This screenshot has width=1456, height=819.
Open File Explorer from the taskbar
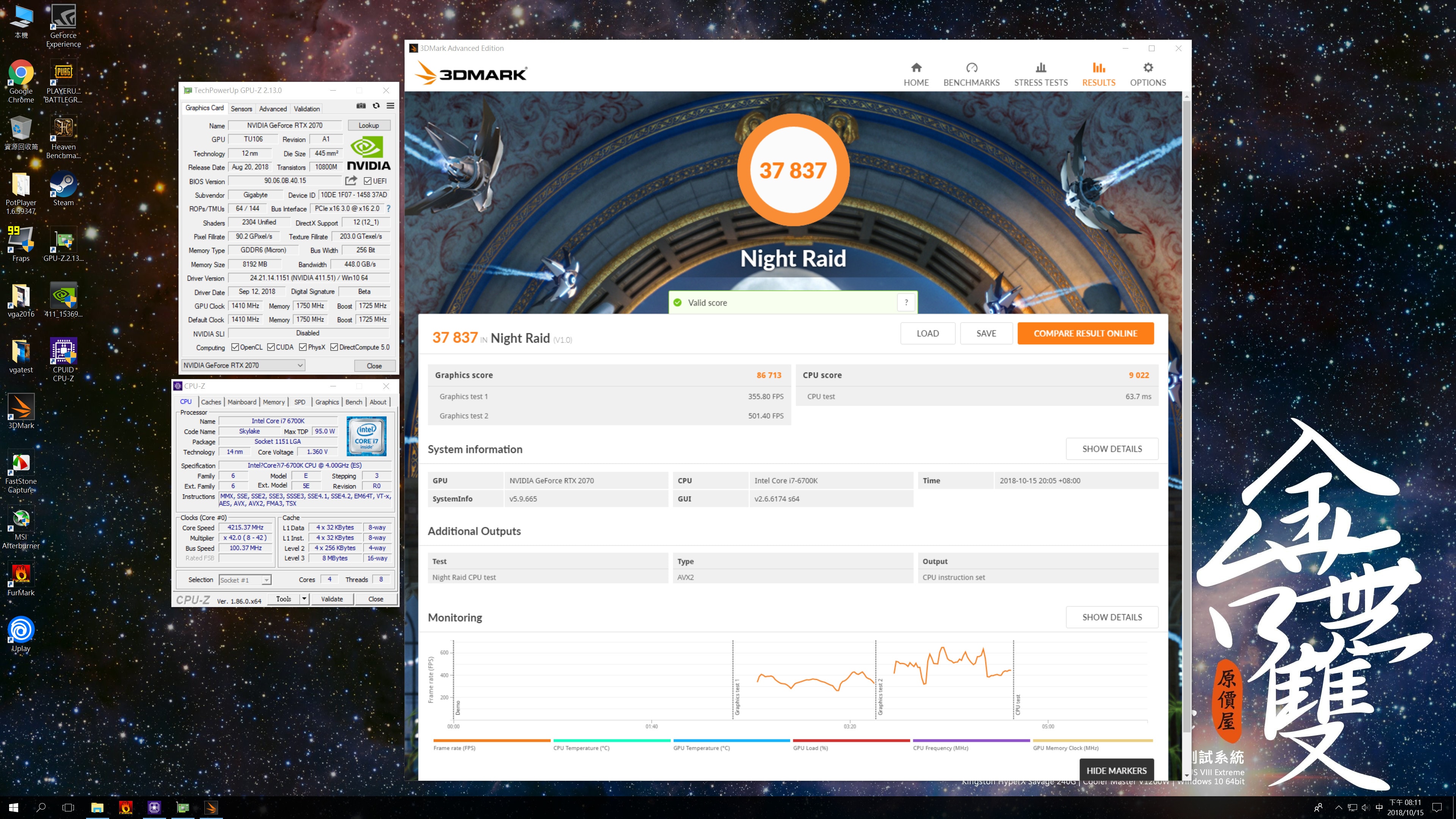(97, 808)
